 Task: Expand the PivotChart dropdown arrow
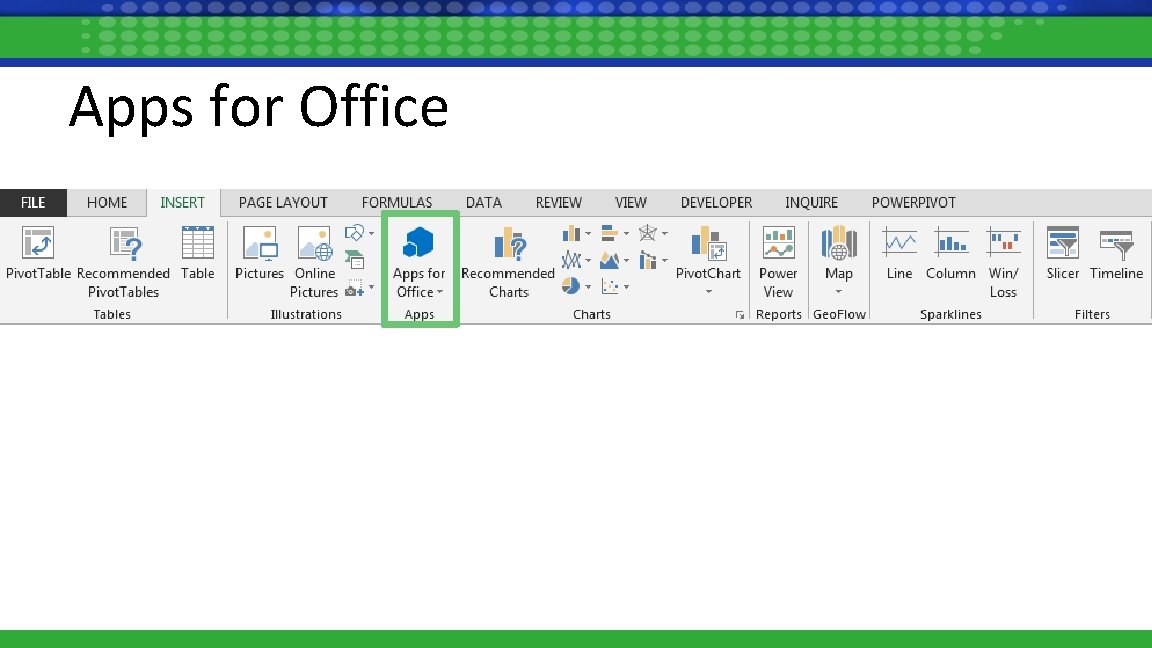709,292
